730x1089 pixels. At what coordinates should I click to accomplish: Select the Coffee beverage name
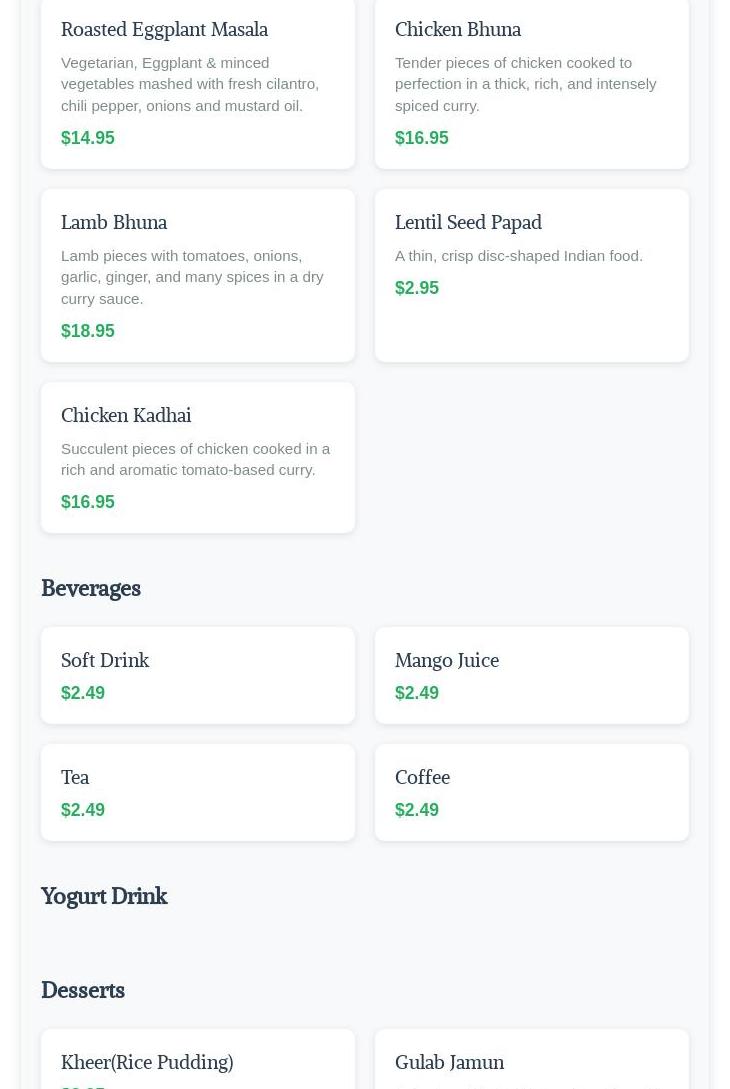click(x=422, y=777)
